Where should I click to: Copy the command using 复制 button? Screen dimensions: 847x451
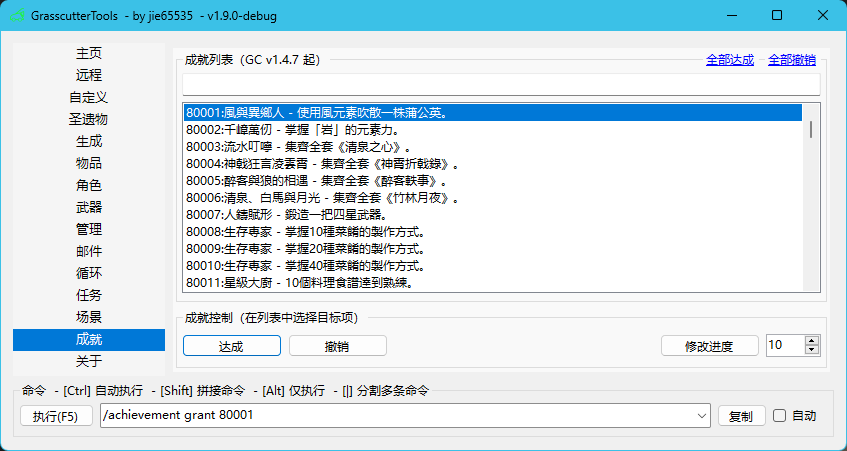pos(741,416)
